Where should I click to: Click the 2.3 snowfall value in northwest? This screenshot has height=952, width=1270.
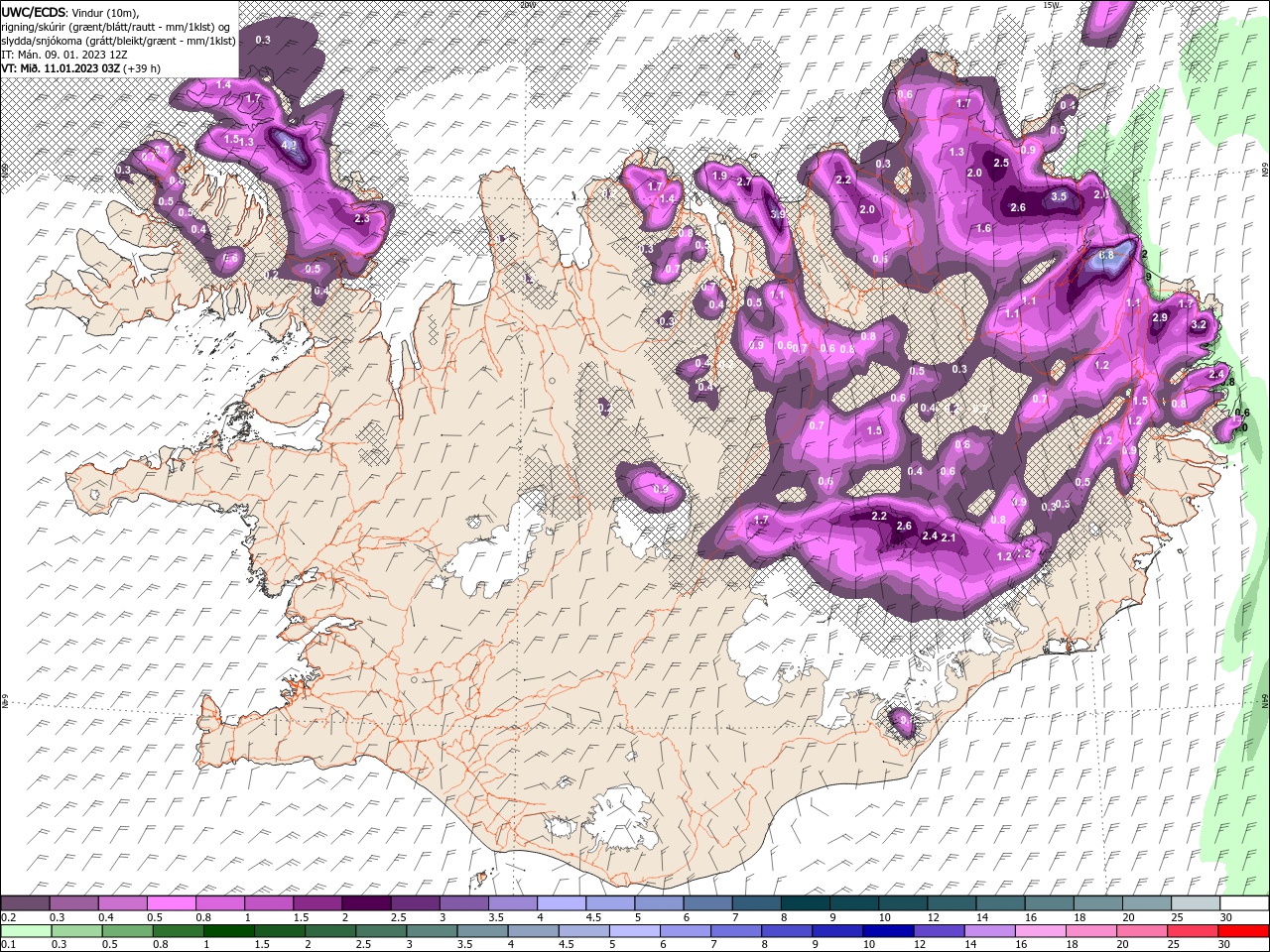pyautogui.click(x=361, y=219)
